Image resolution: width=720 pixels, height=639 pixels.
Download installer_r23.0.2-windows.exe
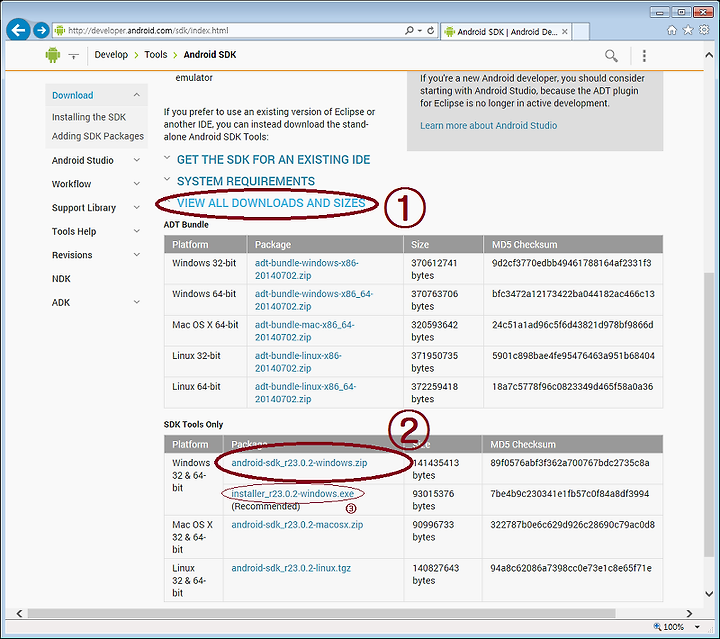(x=292, y=493)
